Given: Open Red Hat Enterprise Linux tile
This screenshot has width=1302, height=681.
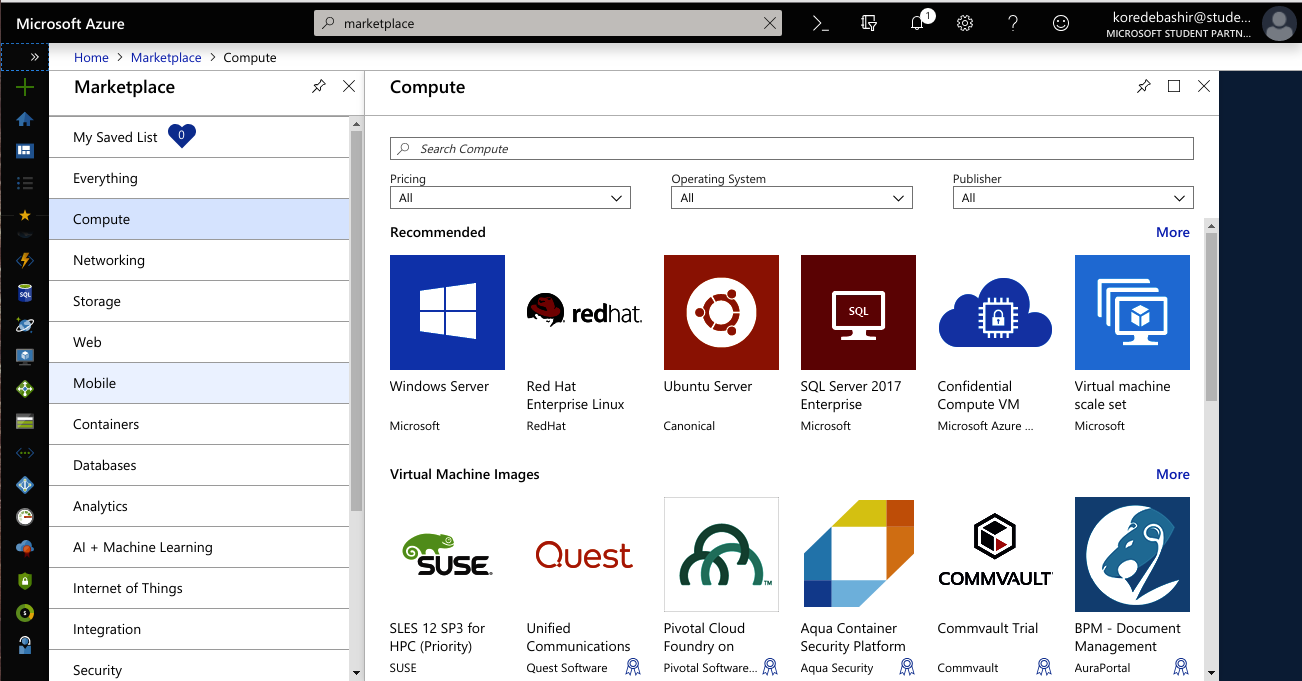Looking at the screenshot, I should pyautogui.click(x=584, y=343).
